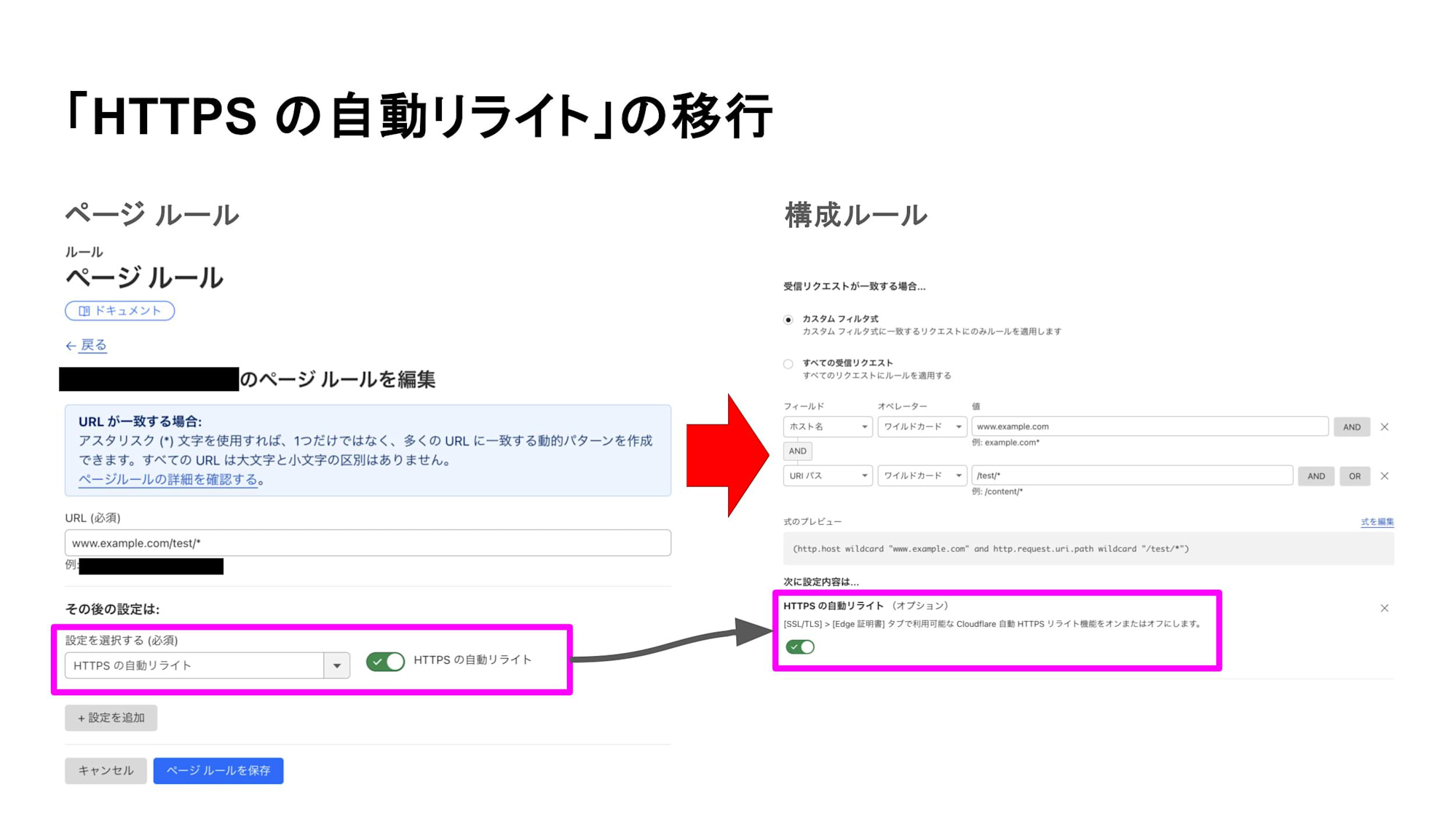Open the ドキュメント documentation button
This screenshot has height=819, width=1456.
(x=119, y=311)
